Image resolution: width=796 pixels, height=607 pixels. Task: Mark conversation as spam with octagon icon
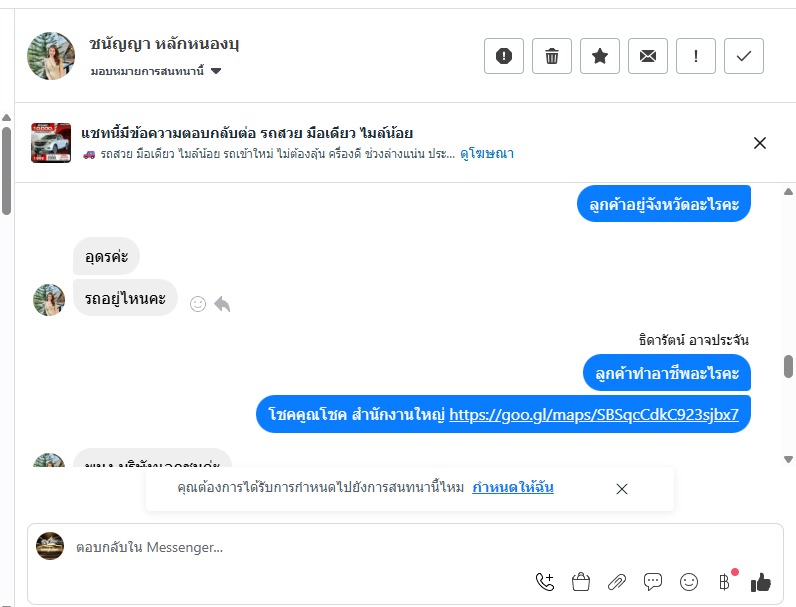coord(504,56)
